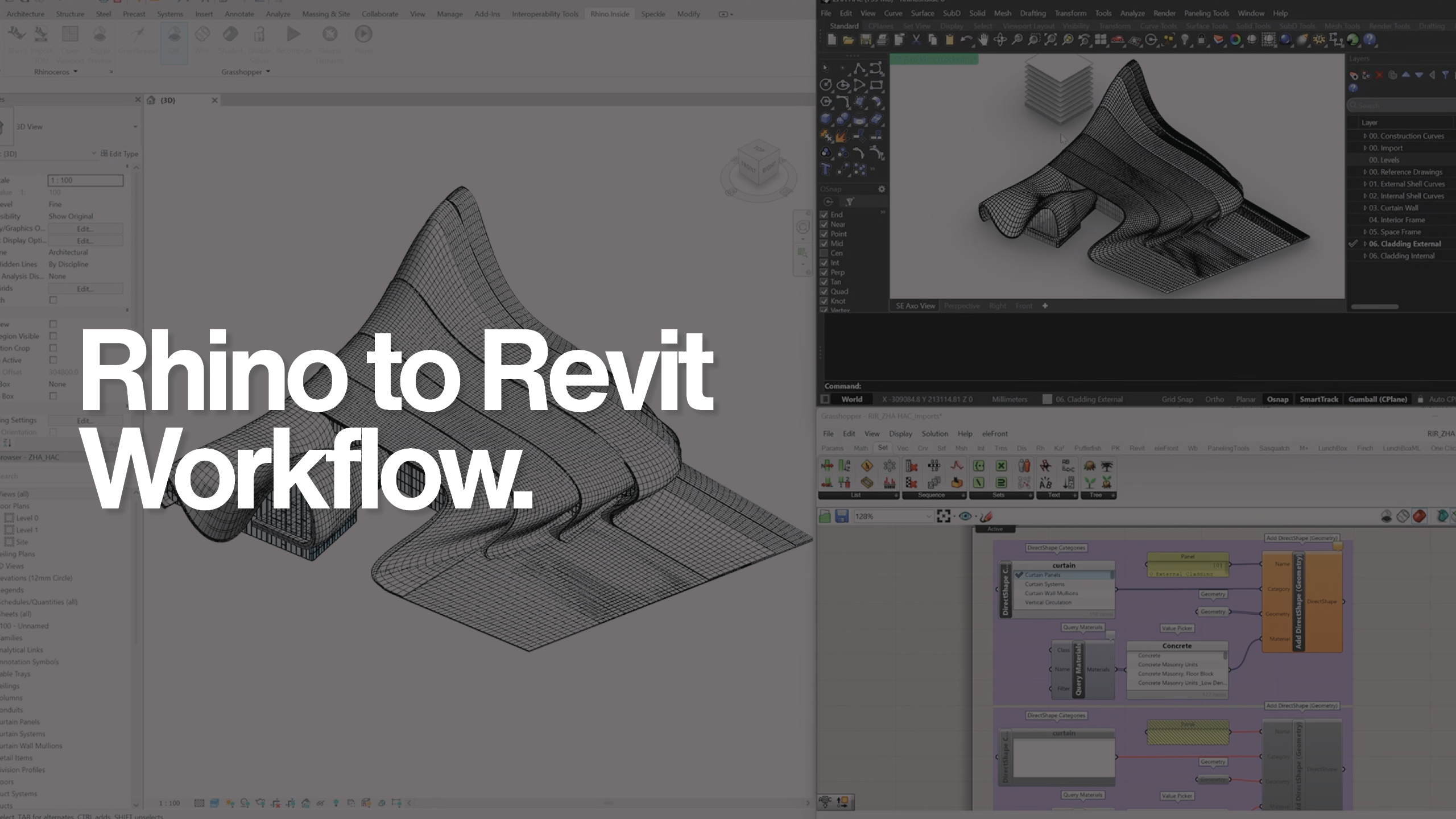Enable Ortho in Rhino's status bar
The height and width of the screenshot is (819, 1456).
click(1215, 399)
